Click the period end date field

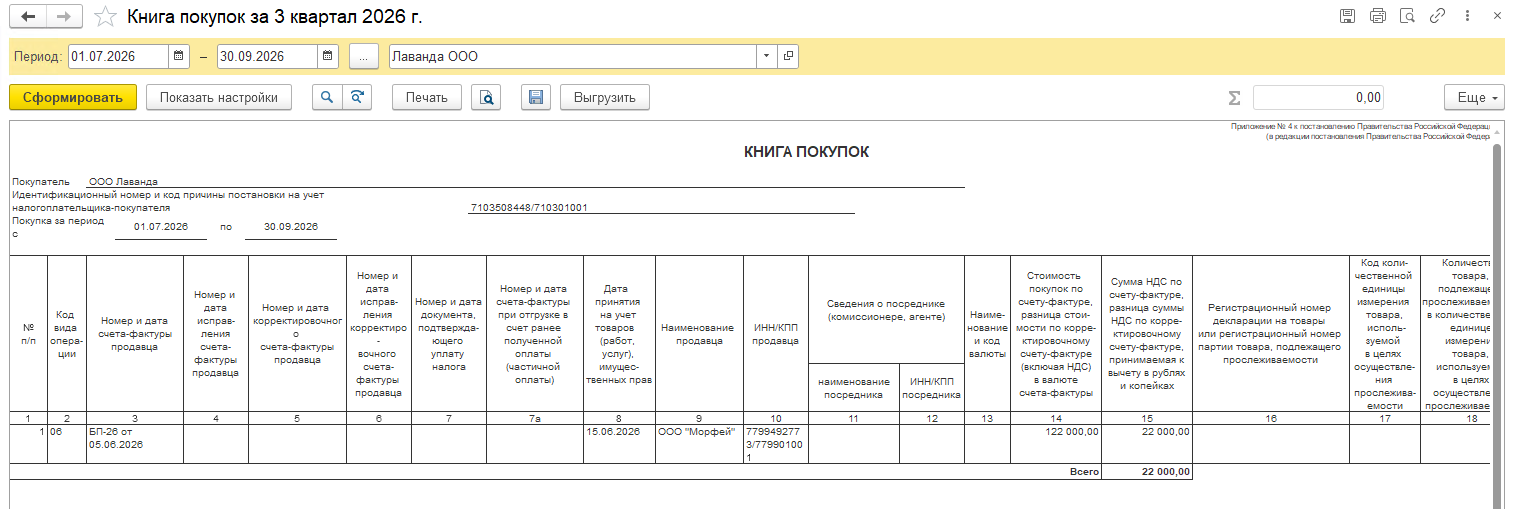(267, 57)
